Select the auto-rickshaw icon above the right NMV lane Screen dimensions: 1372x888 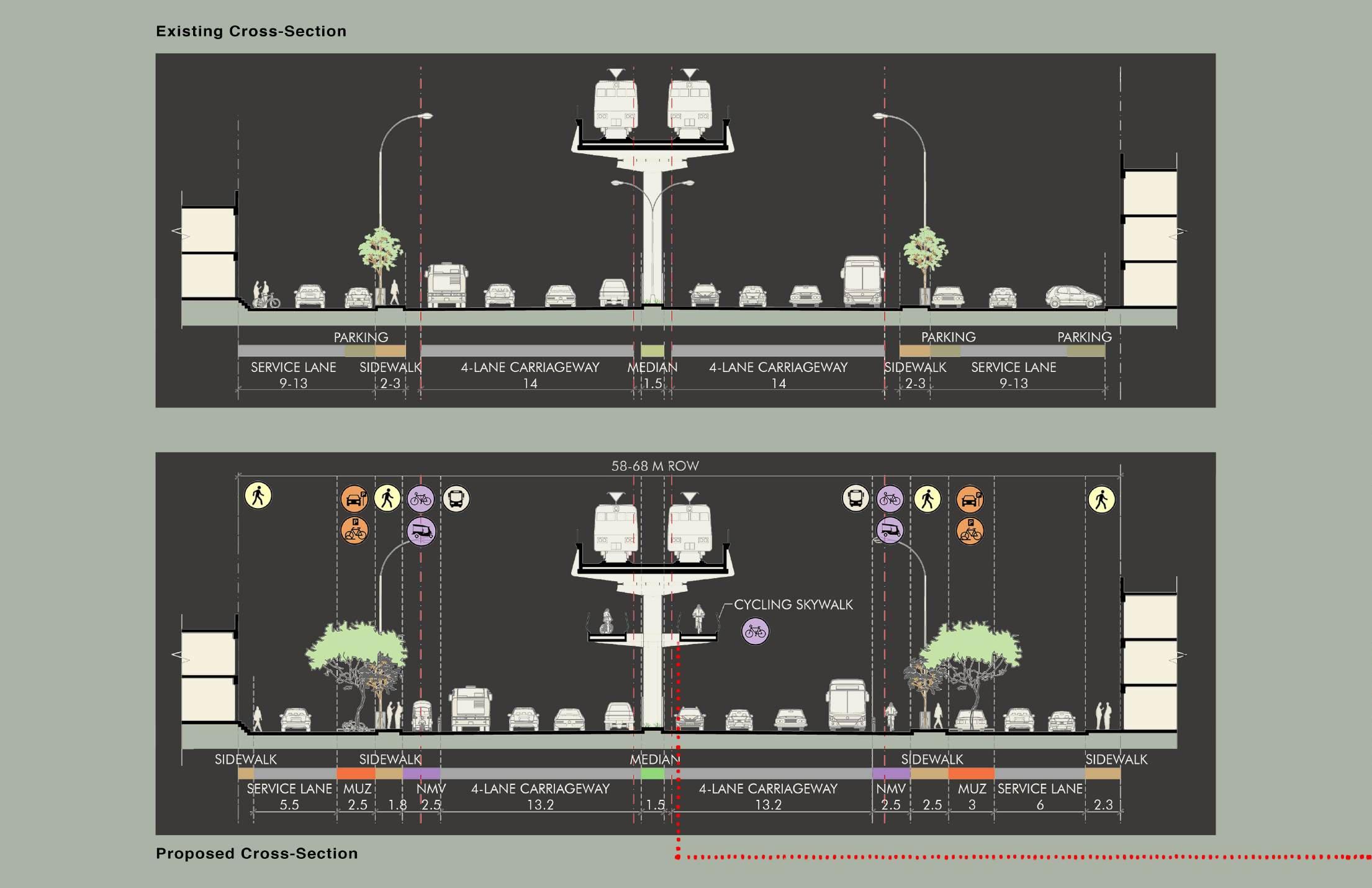[x=890, y=530]
